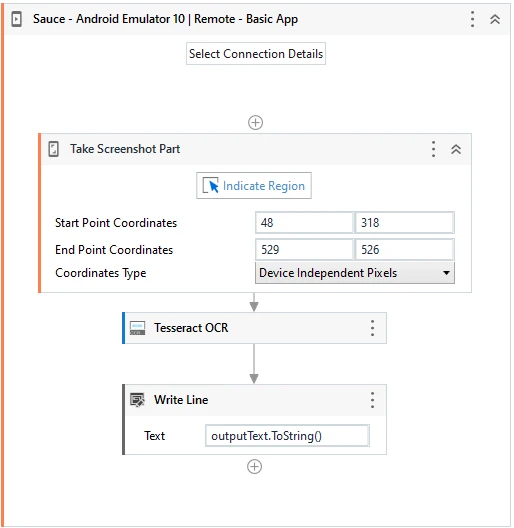Click the Take Screenshot Part phone icon
Screen dimensions: 514x528
(x=53, y=149)
